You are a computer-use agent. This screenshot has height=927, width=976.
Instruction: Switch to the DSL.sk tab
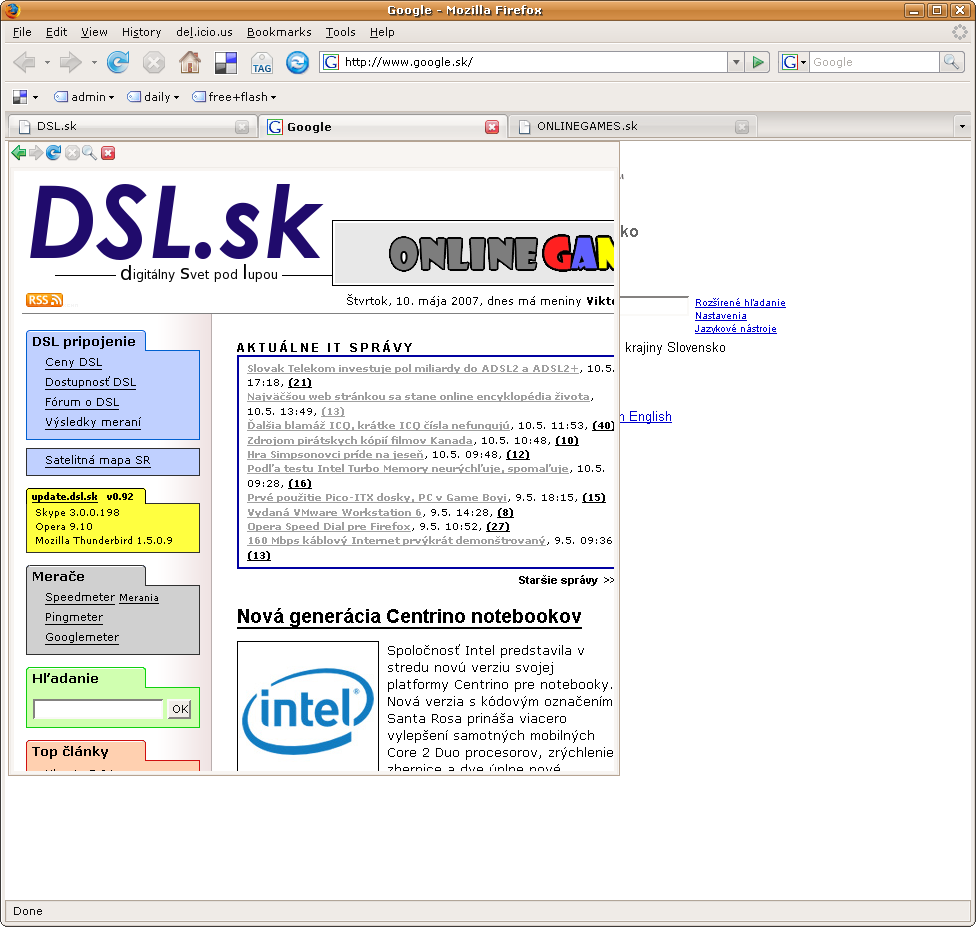132,126
